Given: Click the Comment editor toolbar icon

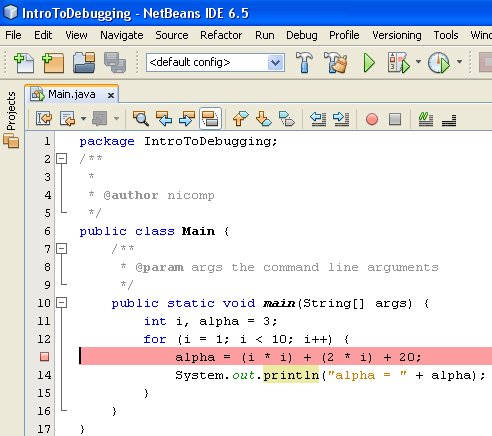Looking at the screenshot, I should click(426, 119).
